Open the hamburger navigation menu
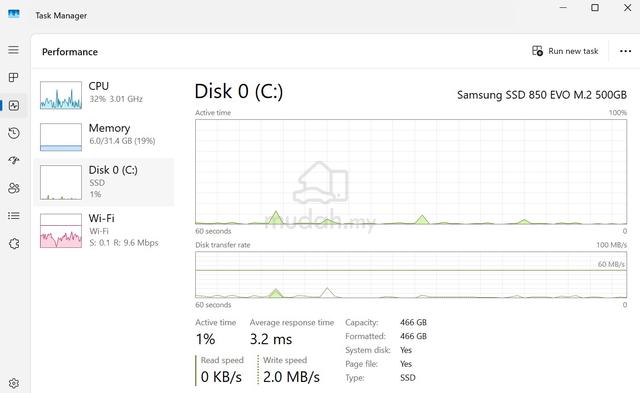The image size is (640, 393). (13, 50)
